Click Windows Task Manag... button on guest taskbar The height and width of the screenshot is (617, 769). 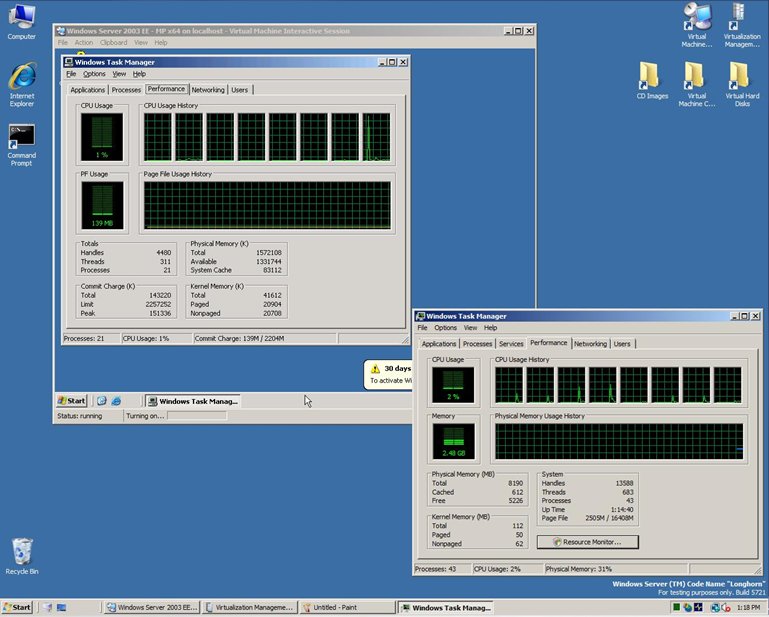pyautogui.click(x=193, y=401)
